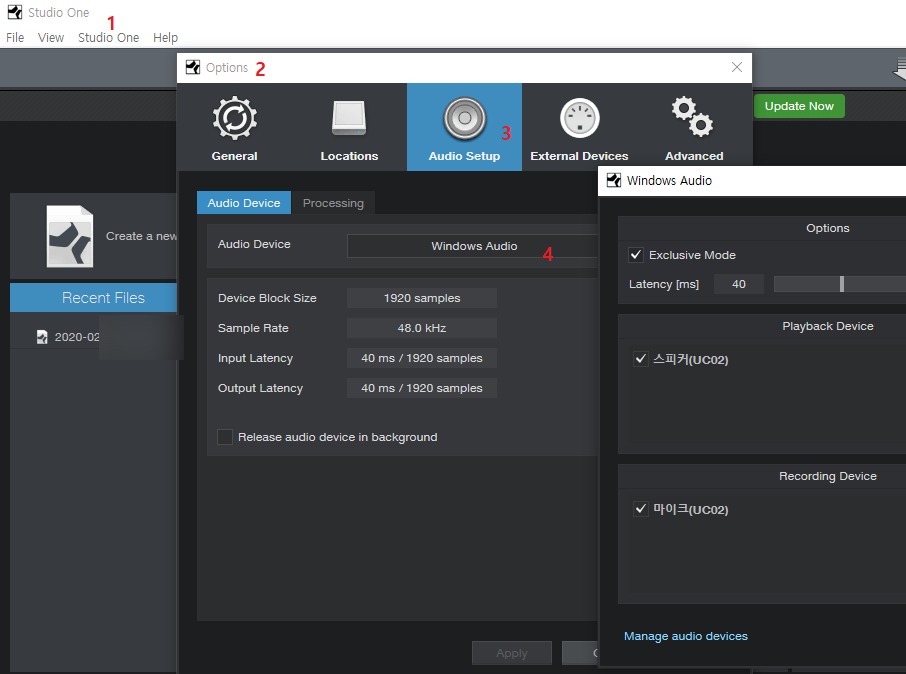This screenshot has height=674, width=906.
Task: Open External Devices MIDI section
Action: point(579,128)
